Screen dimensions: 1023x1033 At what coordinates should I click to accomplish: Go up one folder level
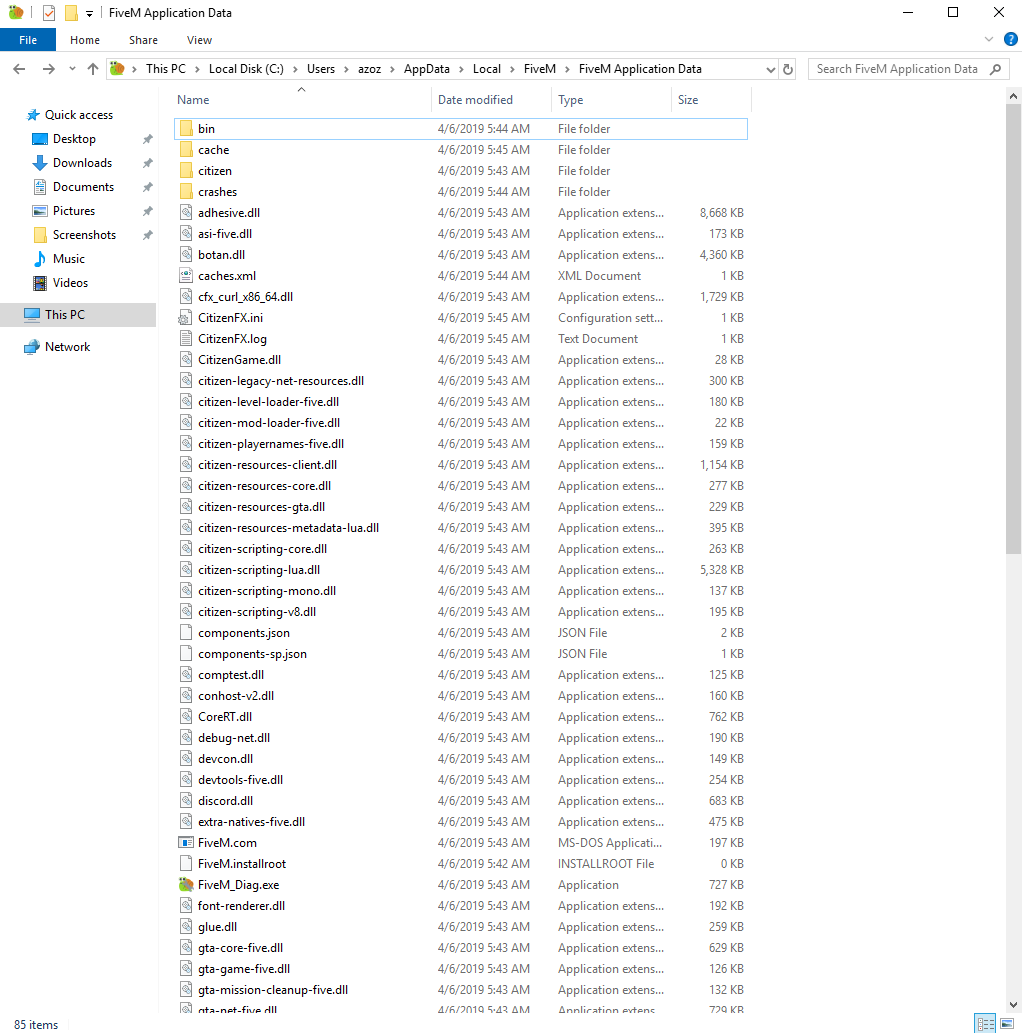coord(93,69)
